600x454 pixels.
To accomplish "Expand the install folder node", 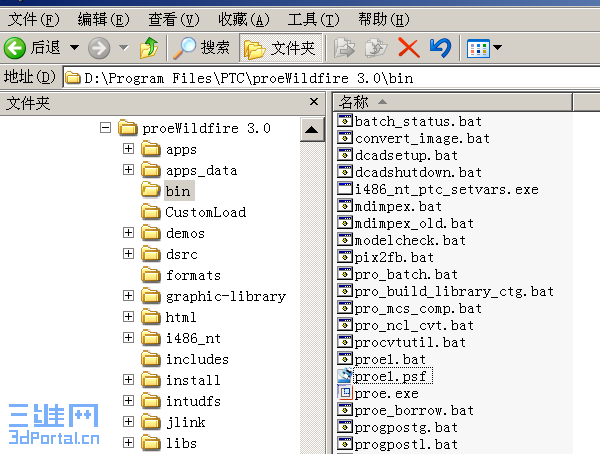I will pyautogui.click(x=129, y=379).
